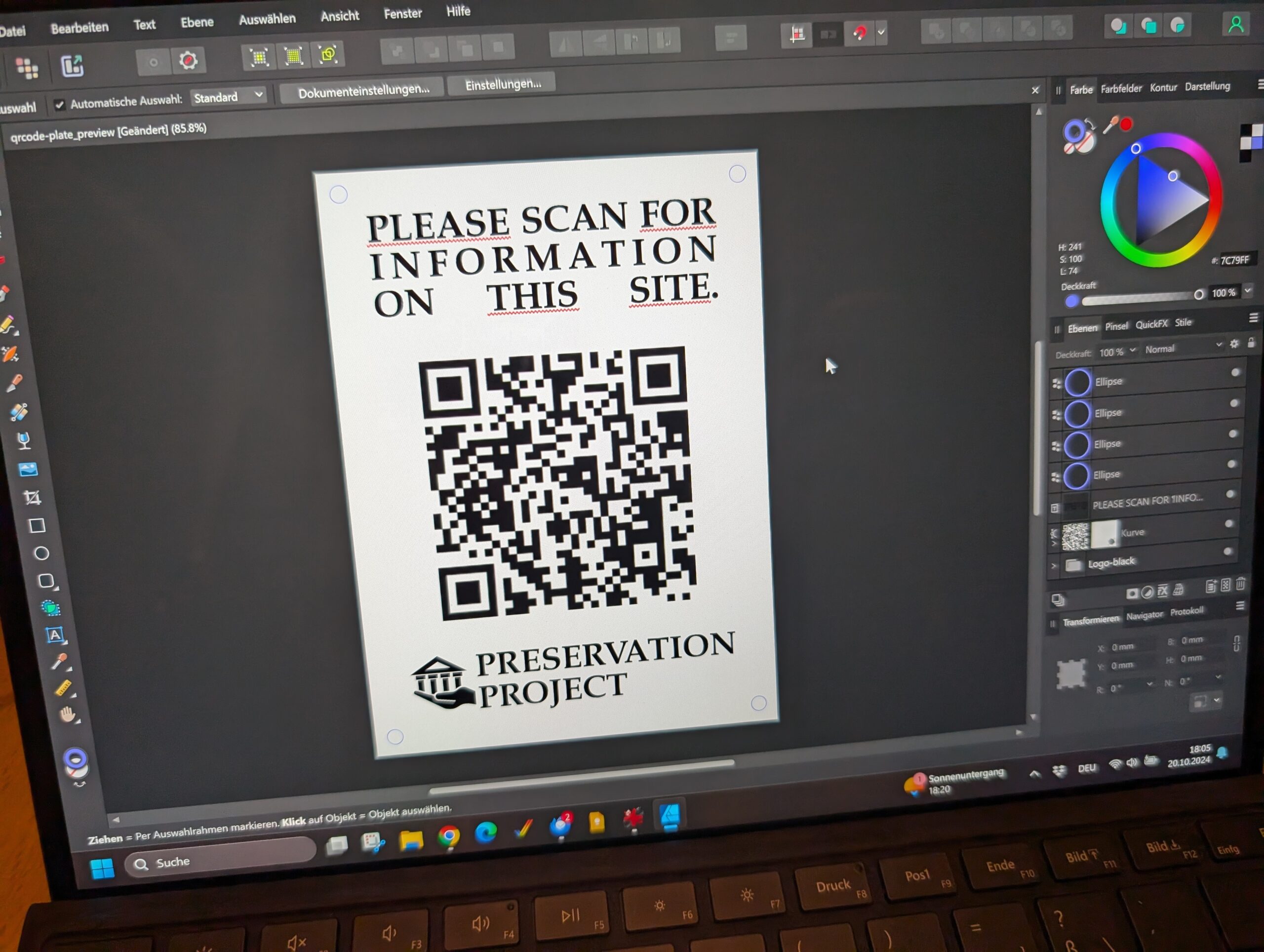Hide the Kurve layer
This screenshot has width=1264, height=952.
coord(1228,523)
